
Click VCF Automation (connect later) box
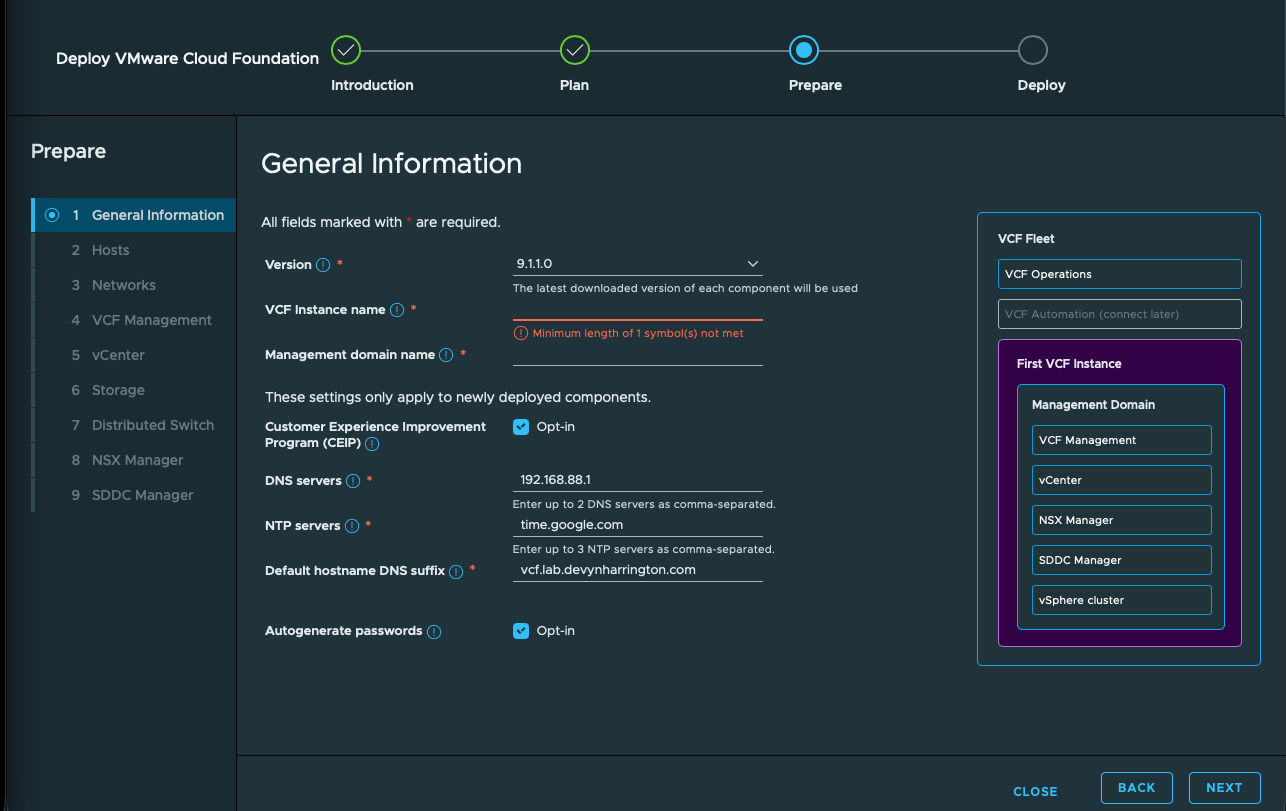point(1120,314)
